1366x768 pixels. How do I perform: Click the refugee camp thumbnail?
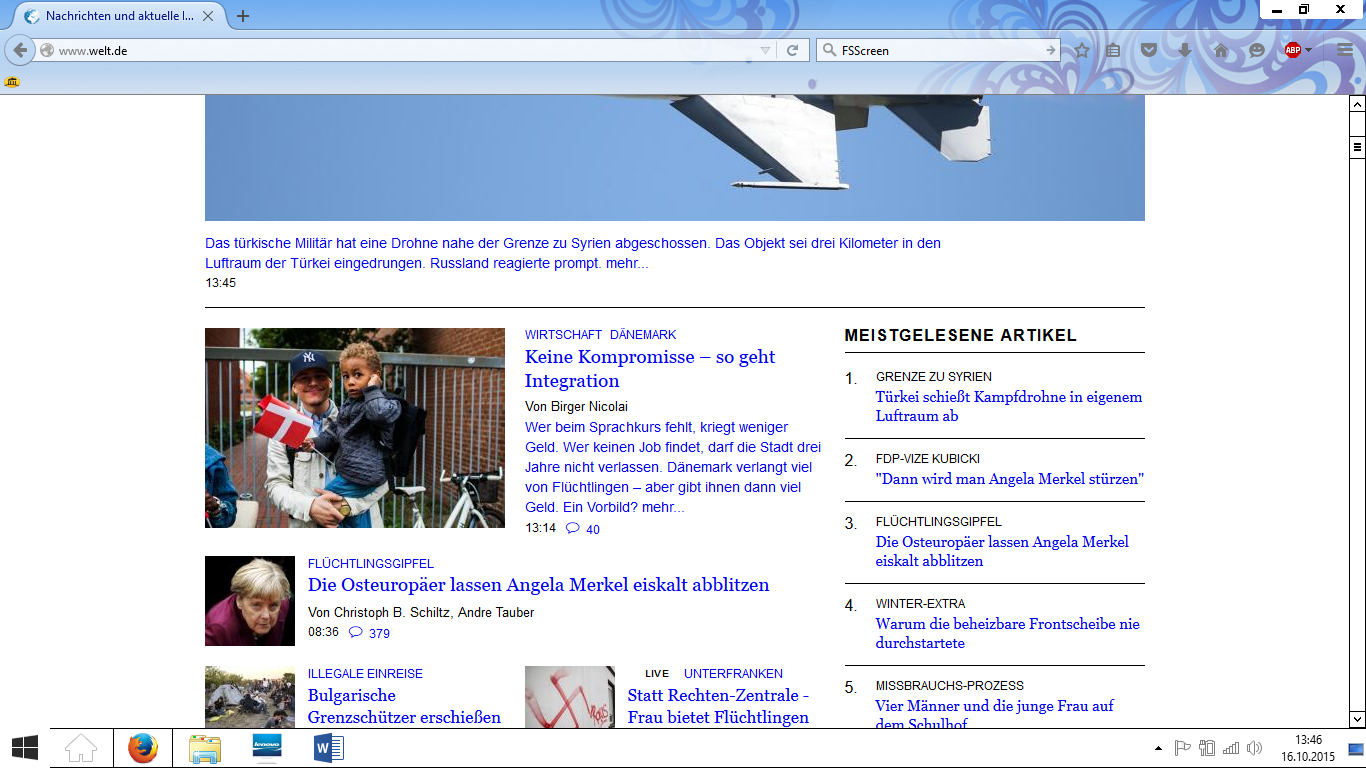250,696
